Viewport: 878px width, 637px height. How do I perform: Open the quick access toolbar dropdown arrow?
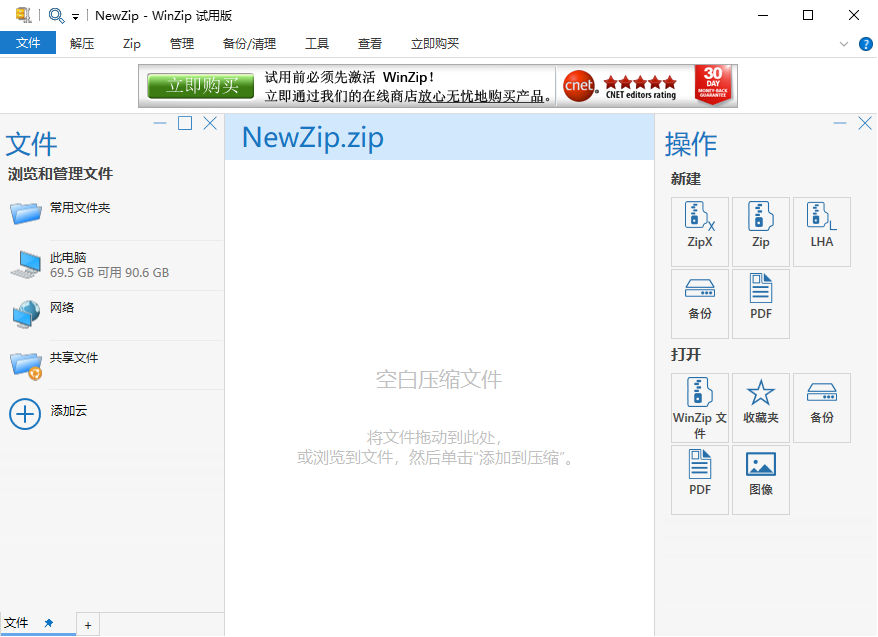click(x=75, y=17)
